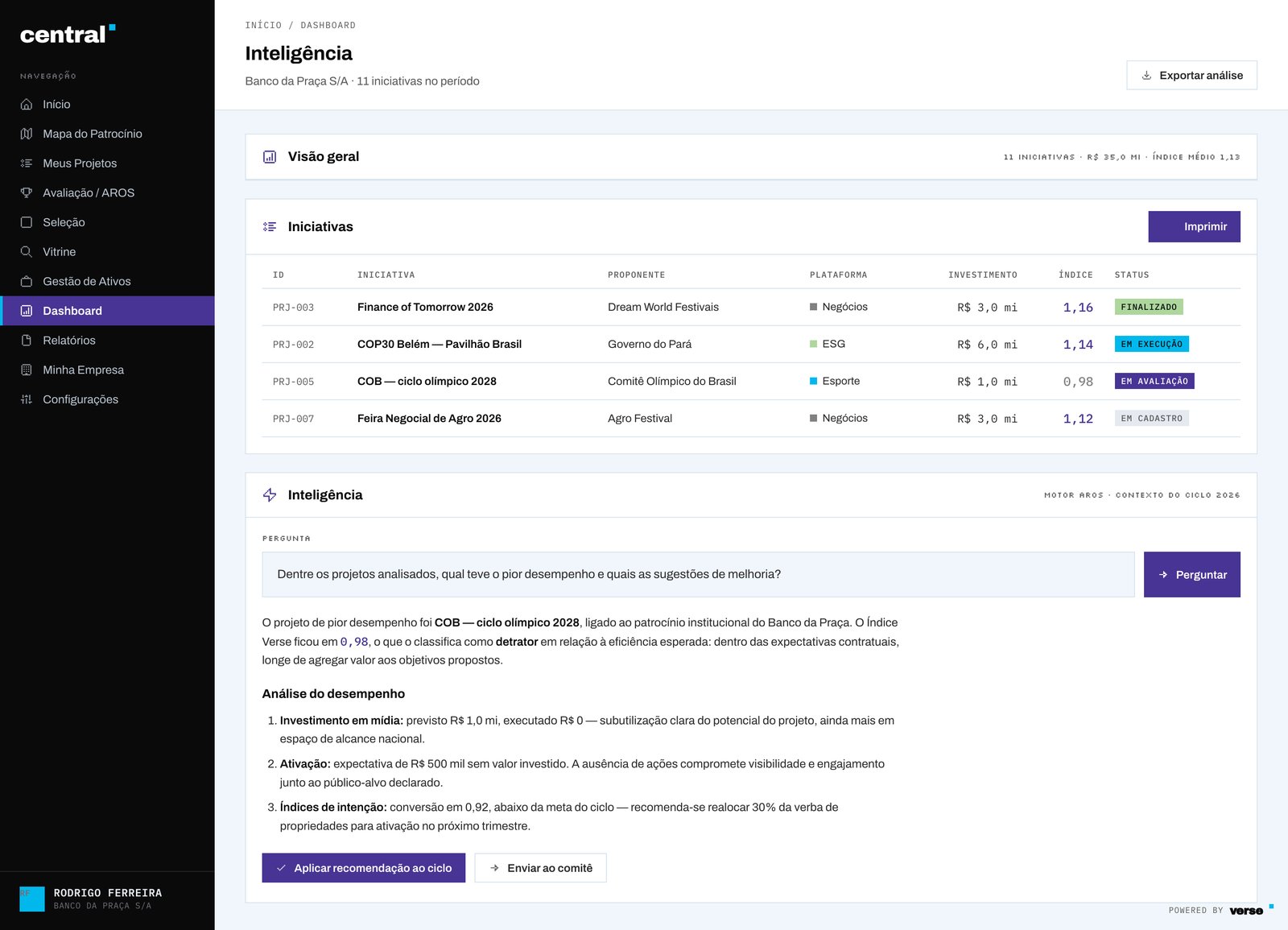This screenshot has height=930, width=1288.
Task: Click the Configurações sliders icon
Action: tap(27, 399)
